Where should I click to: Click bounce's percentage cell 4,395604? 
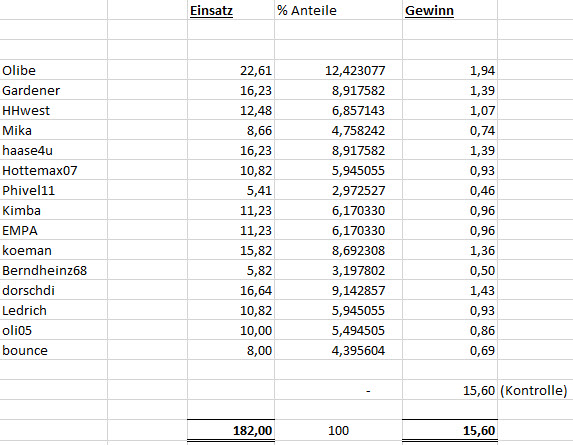338,351
